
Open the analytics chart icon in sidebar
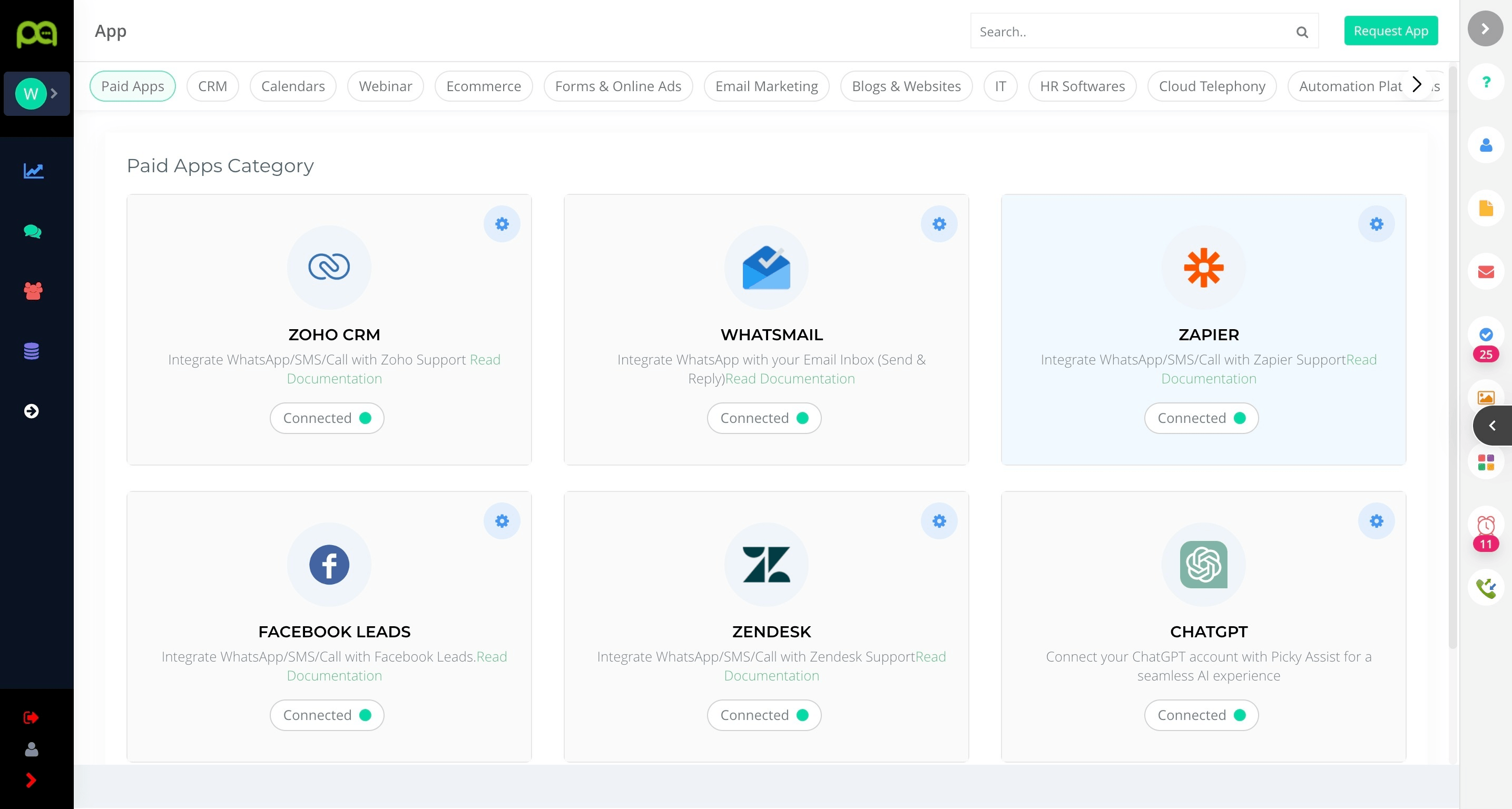(x=34, y=171)
